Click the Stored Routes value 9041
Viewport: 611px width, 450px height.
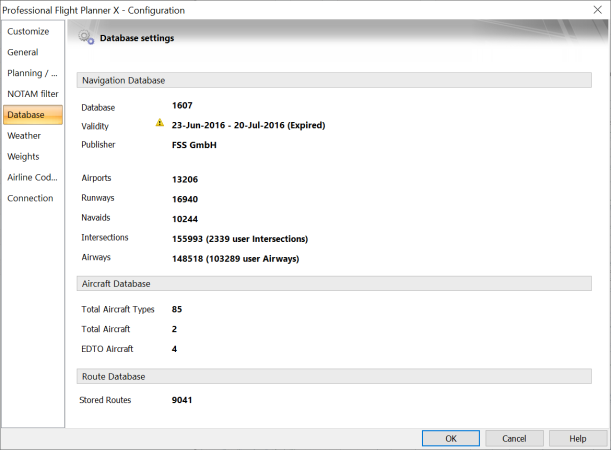tap(182, 400)
